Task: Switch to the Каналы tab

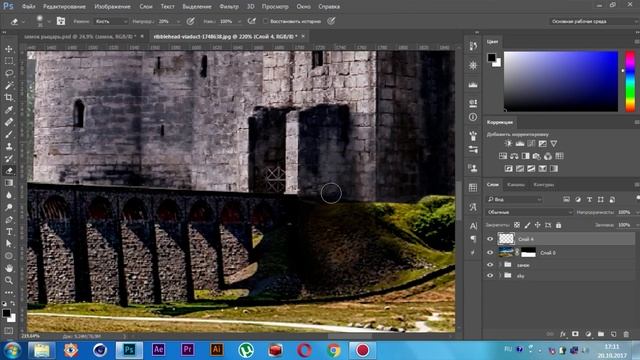Action: [516, 185]
